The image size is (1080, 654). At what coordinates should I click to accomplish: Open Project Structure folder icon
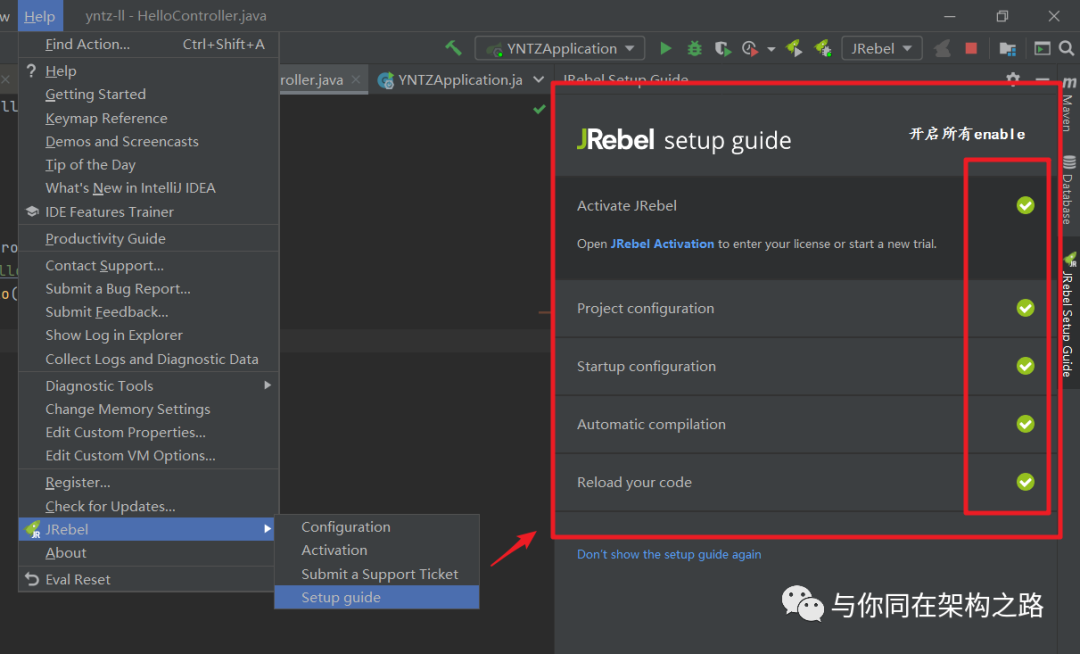tap(1008, 49)
